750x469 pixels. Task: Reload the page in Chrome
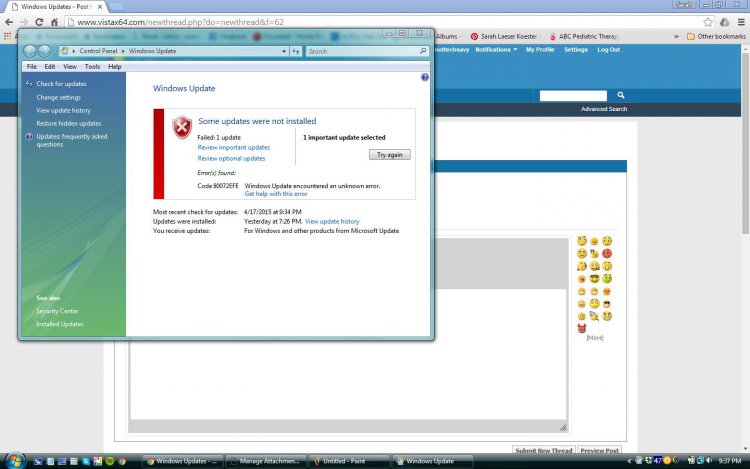coord(39,22)
